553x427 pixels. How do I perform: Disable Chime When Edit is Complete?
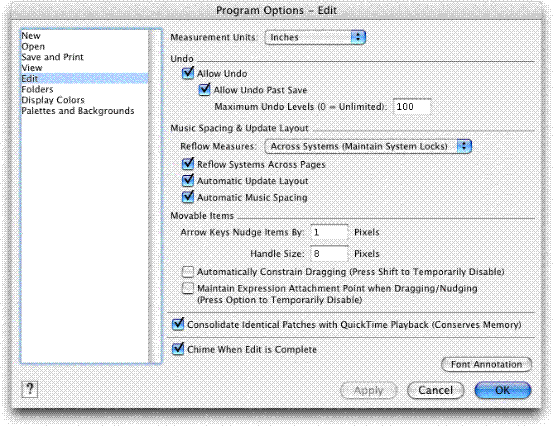coord(178,349)
